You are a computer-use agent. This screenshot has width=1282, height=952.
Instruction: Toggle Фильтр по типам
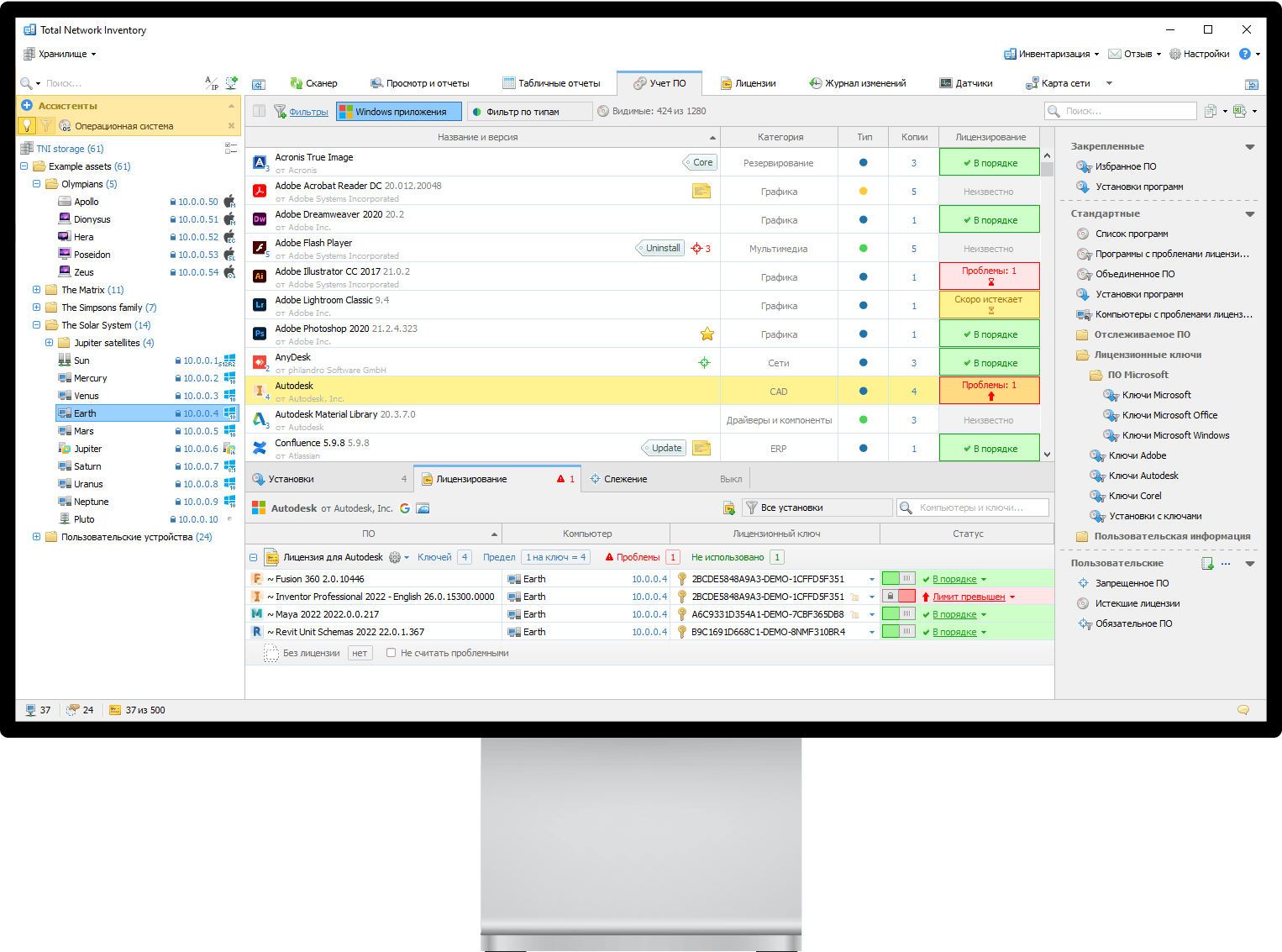click(x=529, y=112)
